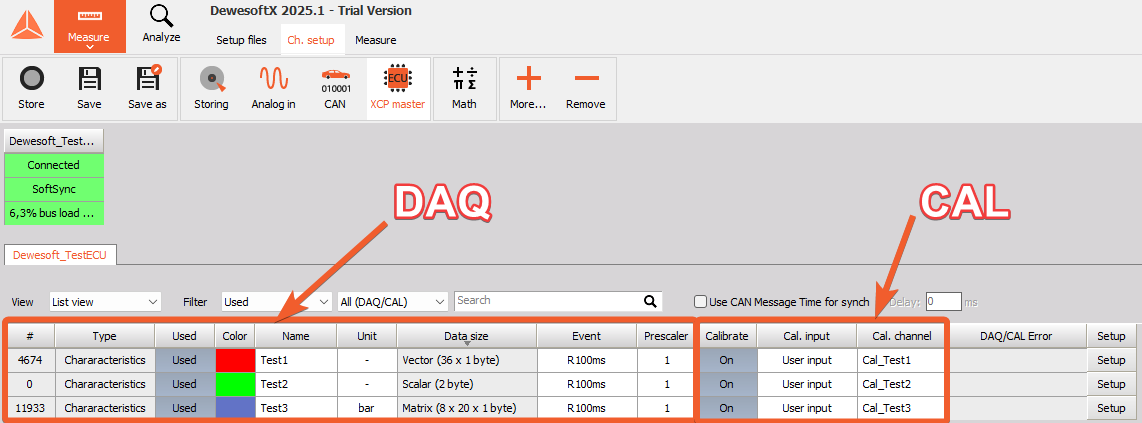1142x423 pixels.
Task: Select the Test3 name cell
Action: [296, 408]
